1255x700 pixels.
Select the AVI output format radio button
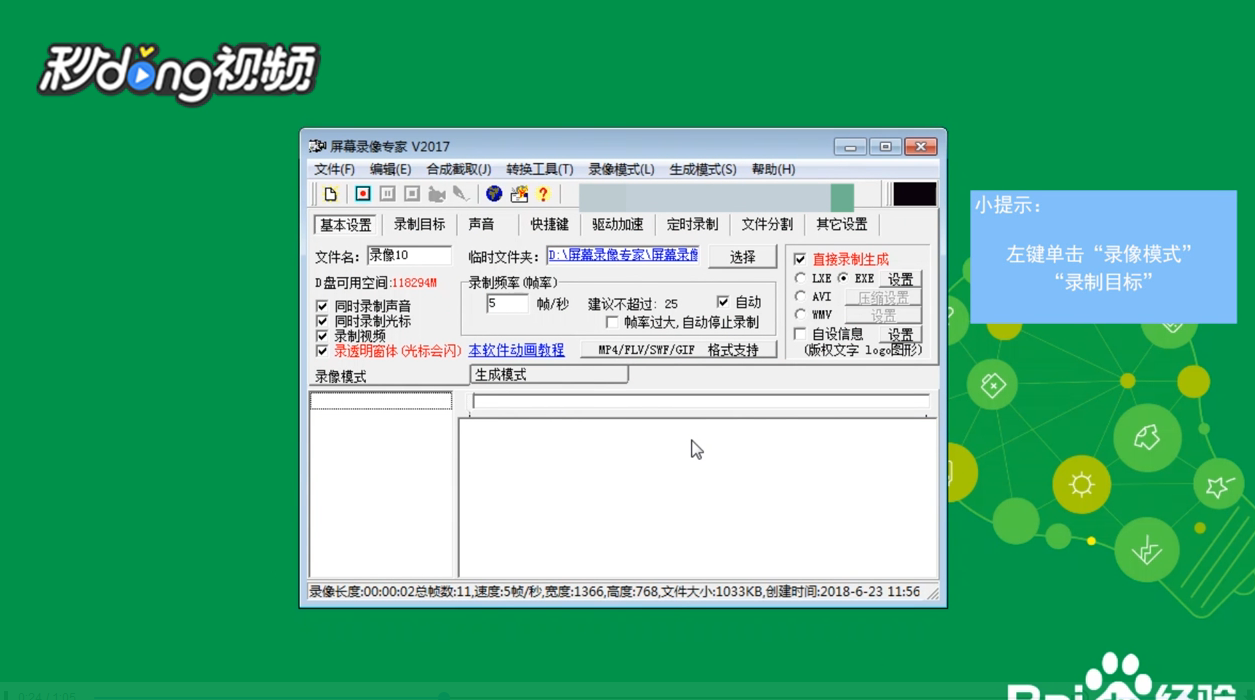[x=799, y=296]
